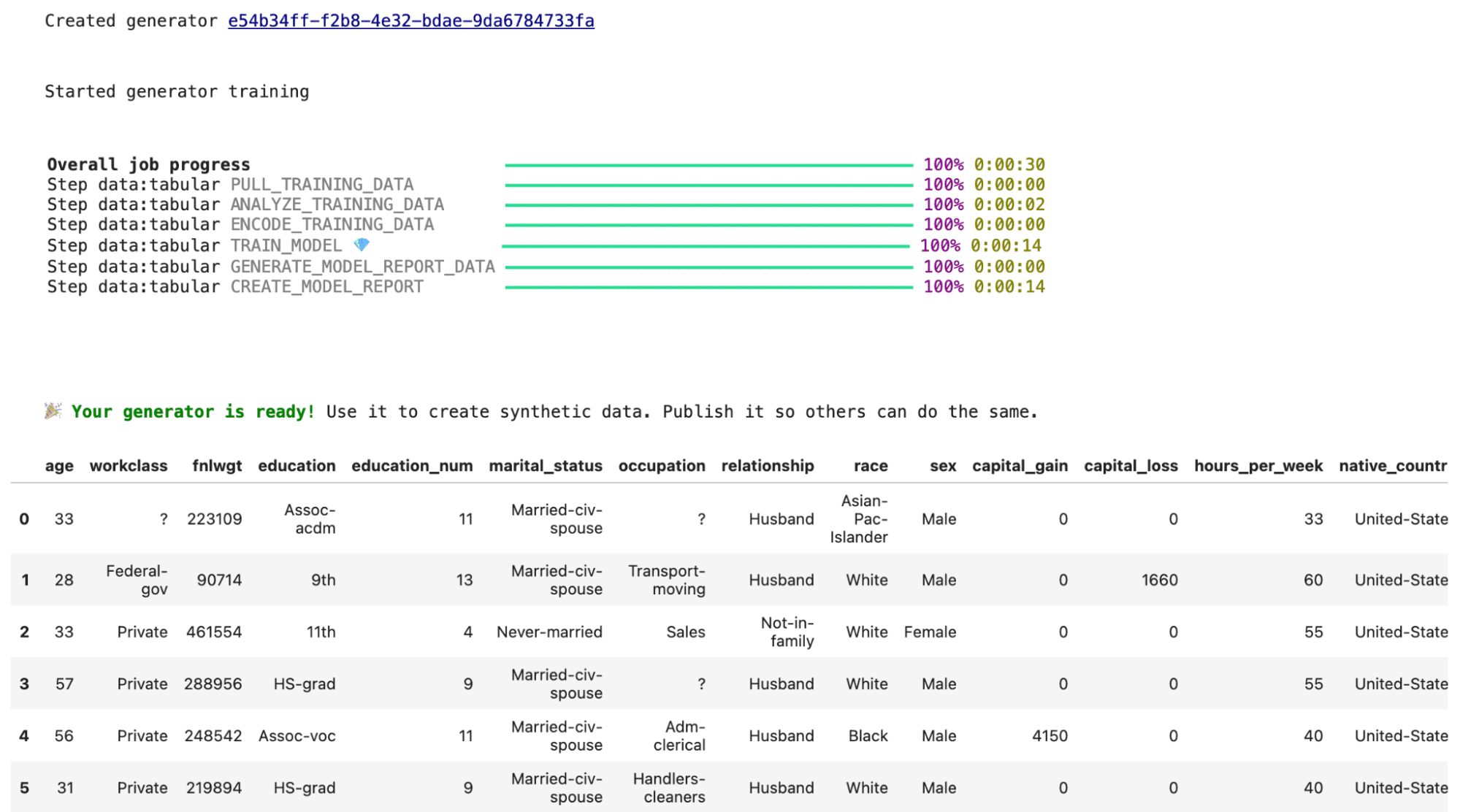Select the 'education_num' column header
This screenshot has height=812, width=1460.
pos(412,466)
